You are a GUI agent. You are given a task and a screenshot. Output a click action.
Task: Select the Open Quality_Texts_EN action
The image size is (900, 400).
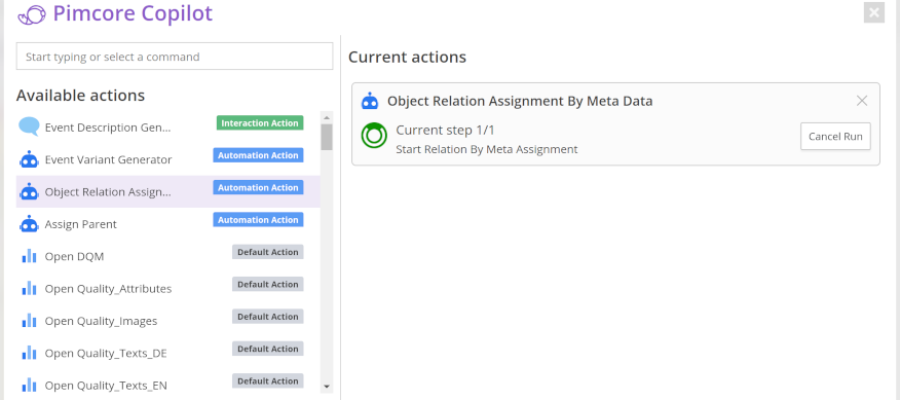(168, 383)
